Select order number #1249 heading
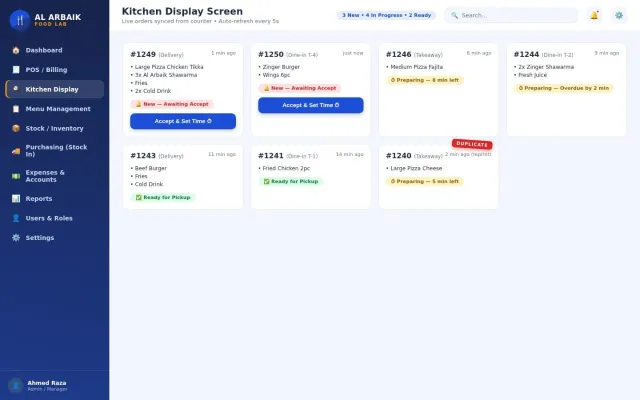The image size is (640, 400). click(x=143, y=54)
